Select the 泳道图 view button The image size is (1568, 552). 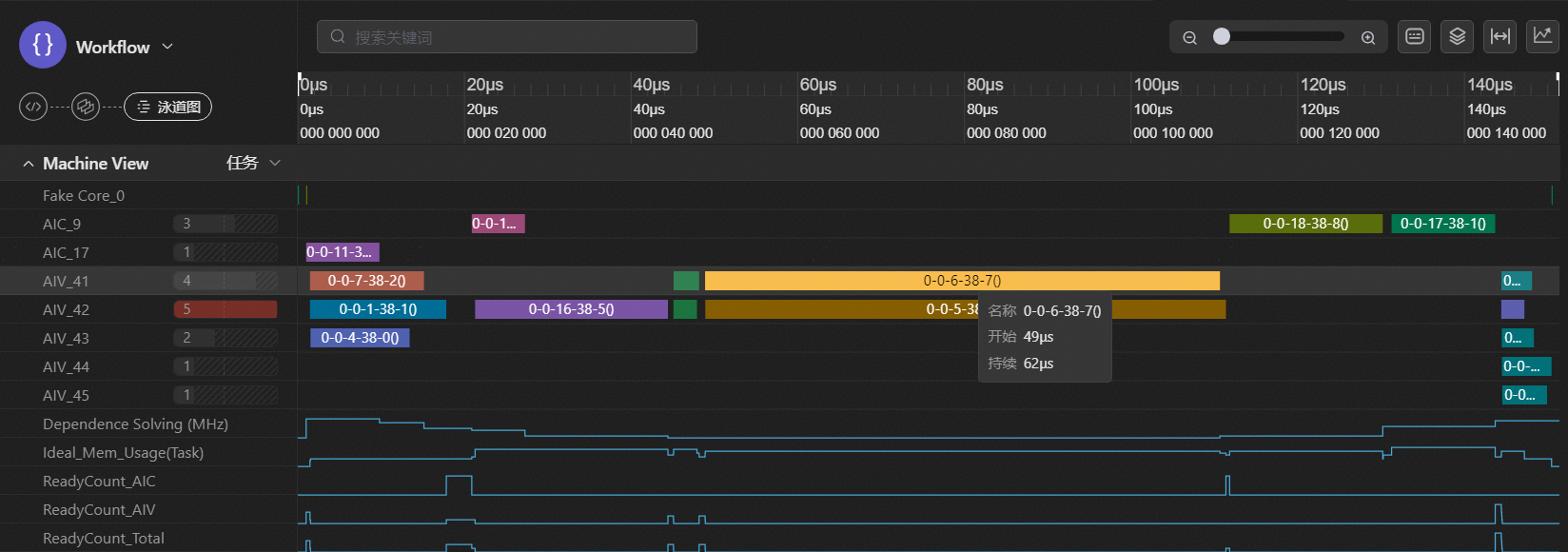168,107
